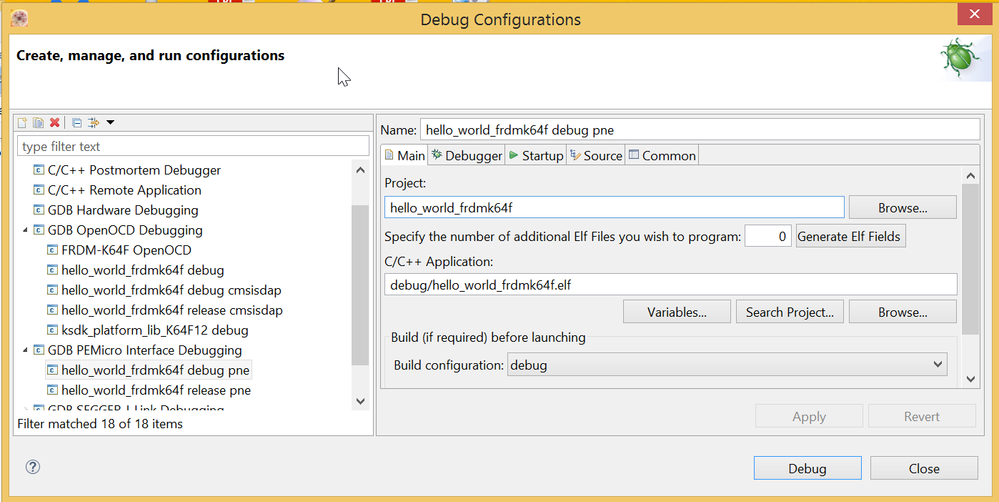Click the configuration tree scrollbar down arrow
999x502 pixels.
[x=361, y=400]
